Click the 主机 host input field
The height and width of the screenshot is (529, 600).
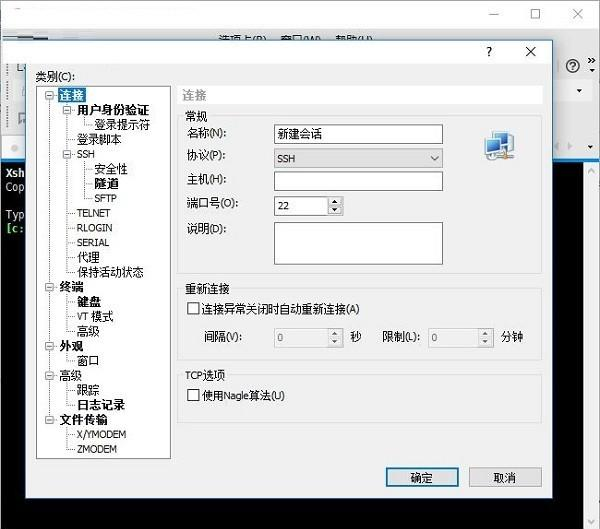pos(358,181)
